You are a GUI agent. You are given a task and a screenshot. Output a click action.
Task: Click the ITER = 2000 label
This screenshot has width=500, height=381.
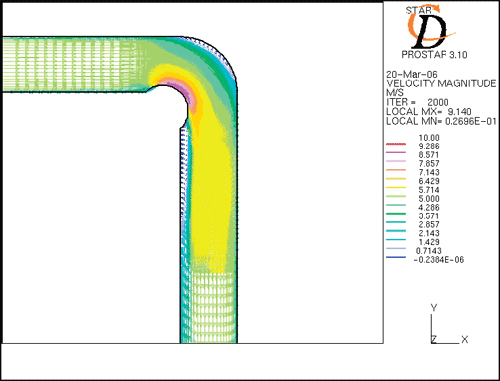pos(417,102)
